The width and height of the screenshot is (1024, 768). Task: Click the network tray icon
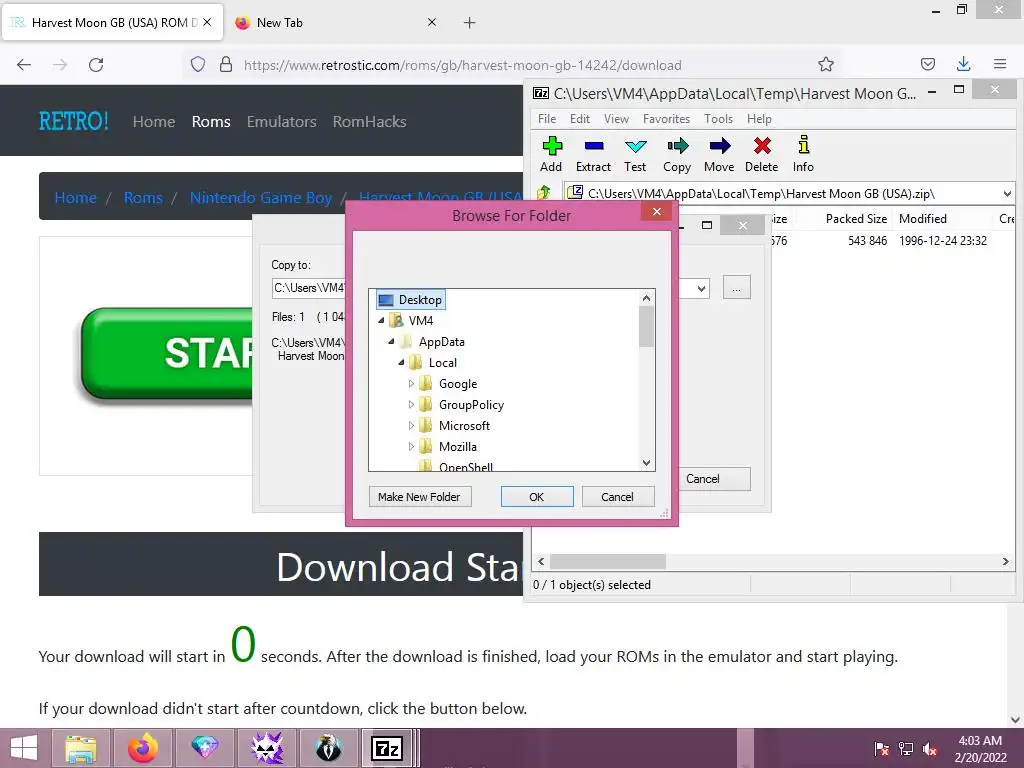pos(906,748)
